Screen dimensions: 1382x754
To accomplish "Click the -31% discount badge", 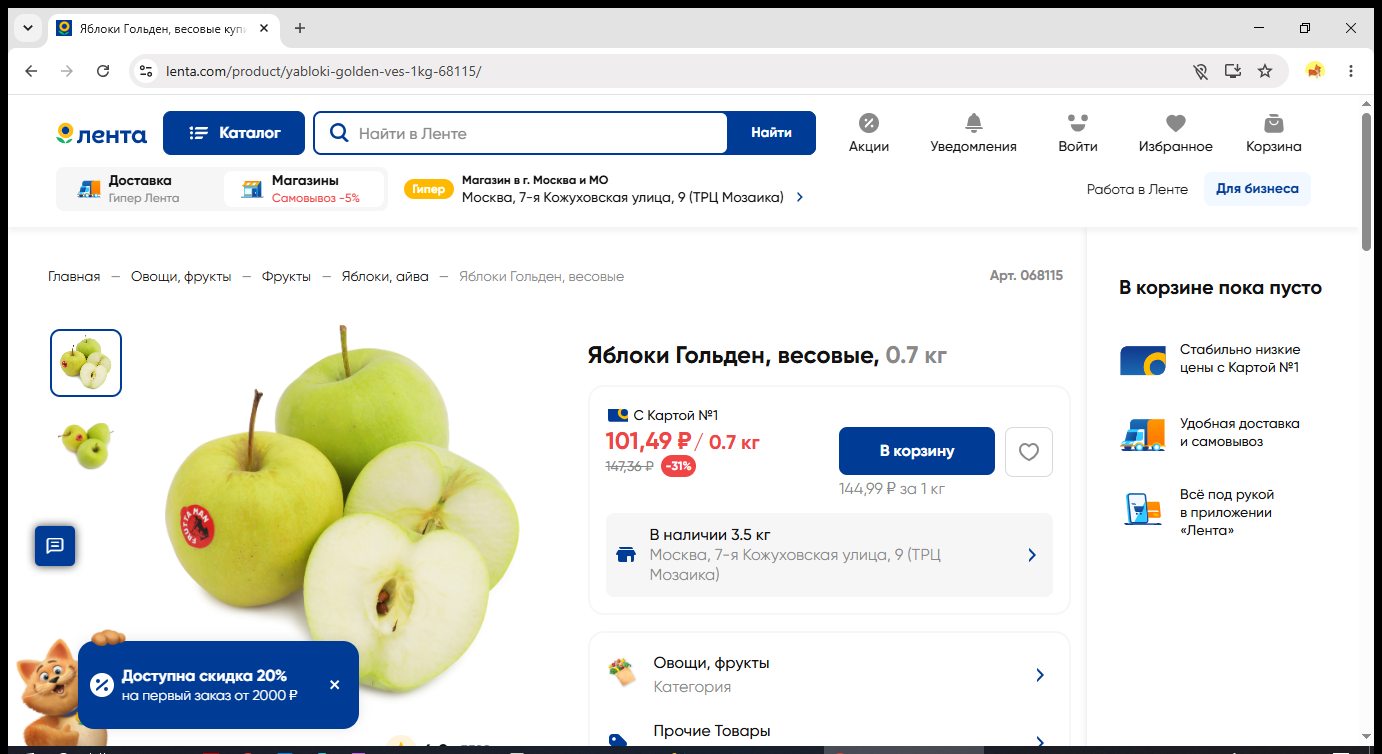I will 678,466.
